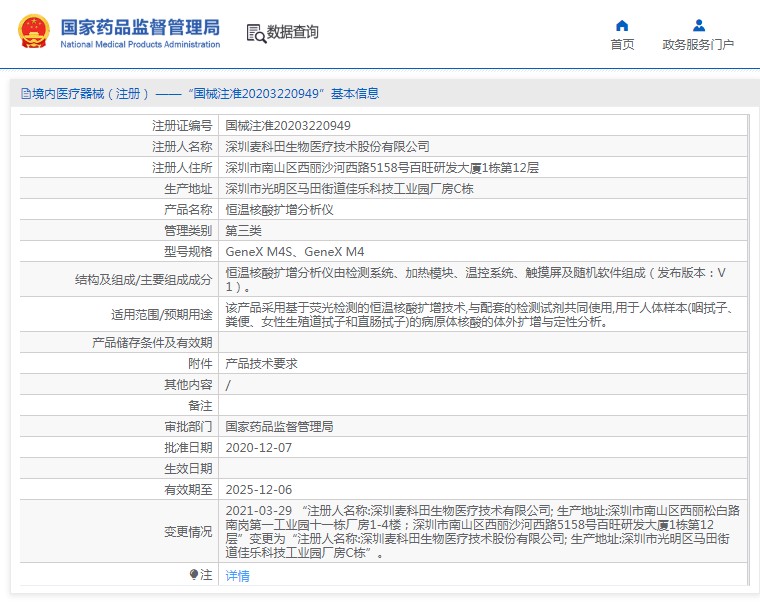760x602 pixels.
Task: Select the registration number 国械注准20203220949 cell
Action: [x=288, y=126]
